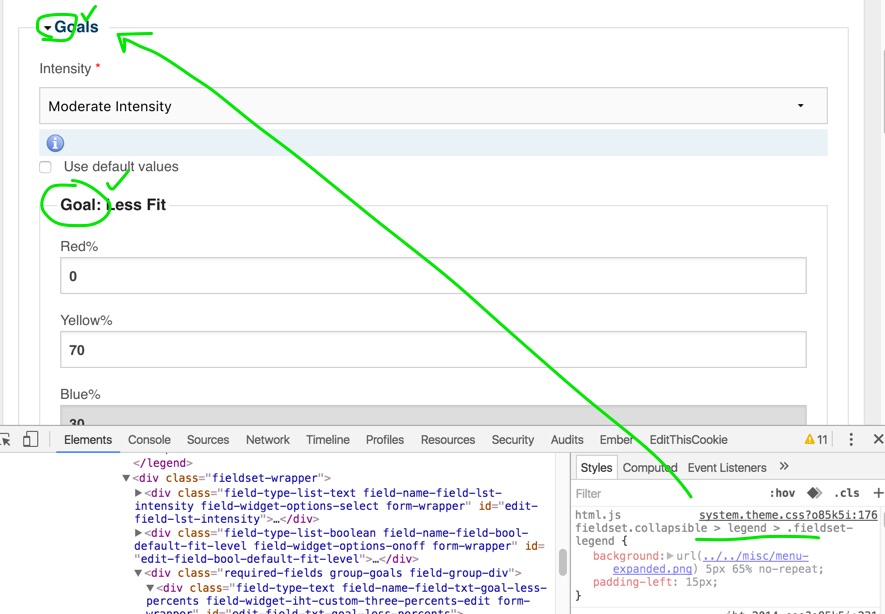This screenshot has width=885, height=614.
Task: Show more Styles pane tabs chevron
Action: pos(784,467)
